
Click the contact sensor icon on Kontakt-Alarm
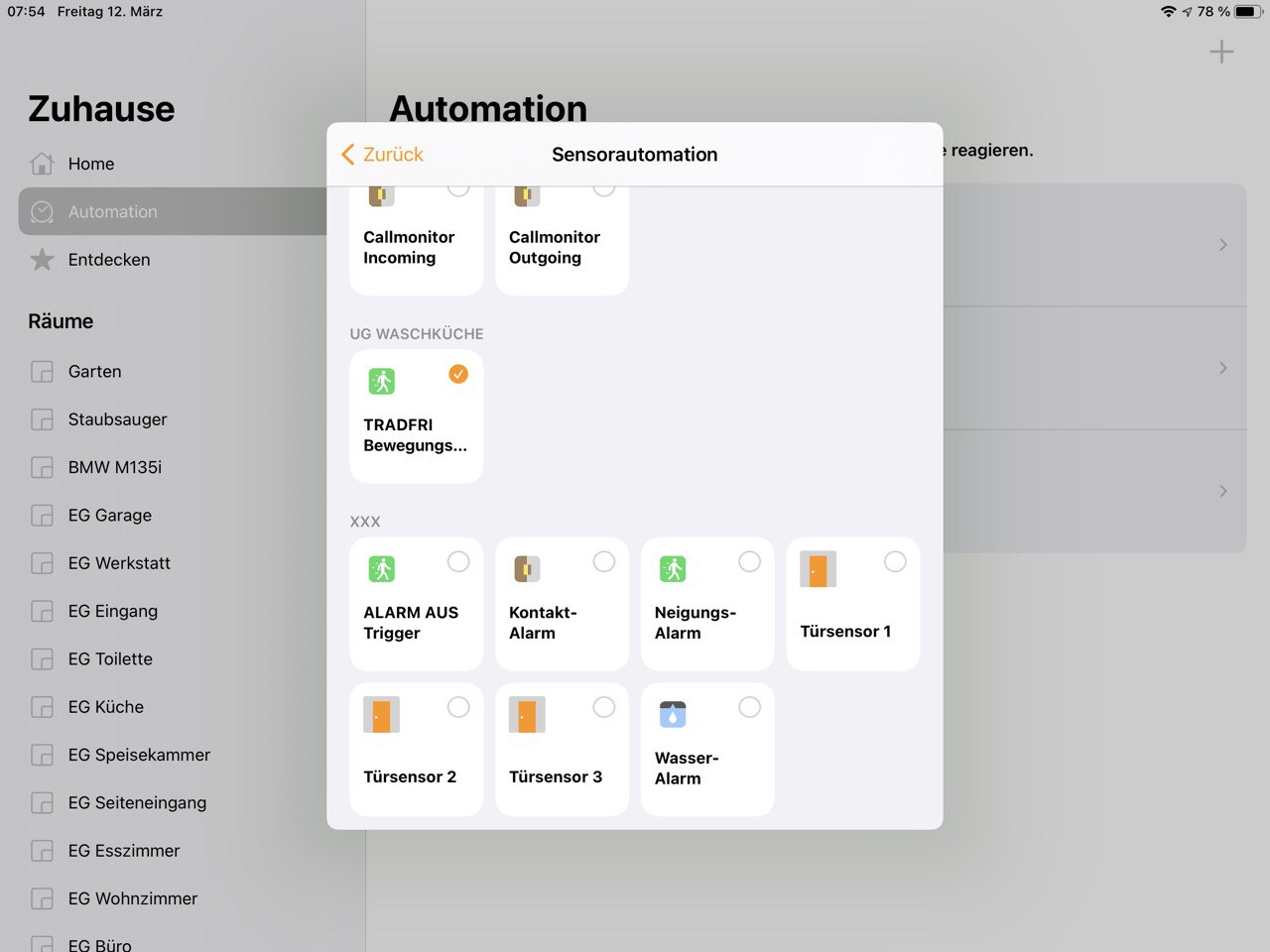[527, 569]
